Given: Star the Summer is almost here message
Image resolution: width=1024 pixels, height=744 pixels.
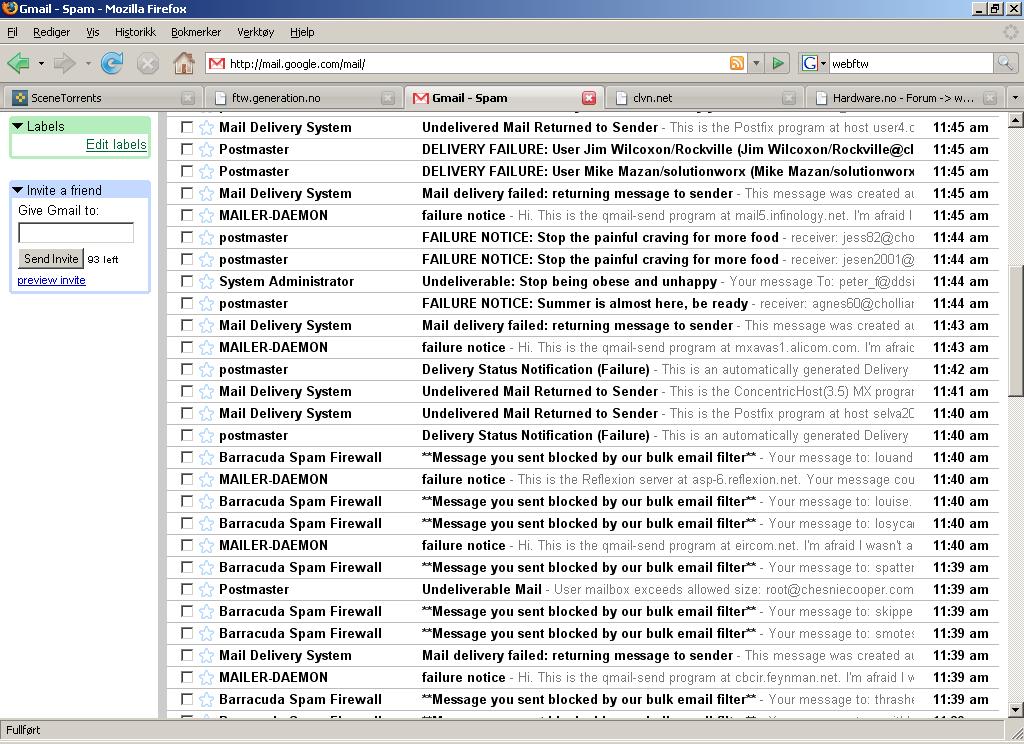Looking at the screenshot, I should coord(206,303).
